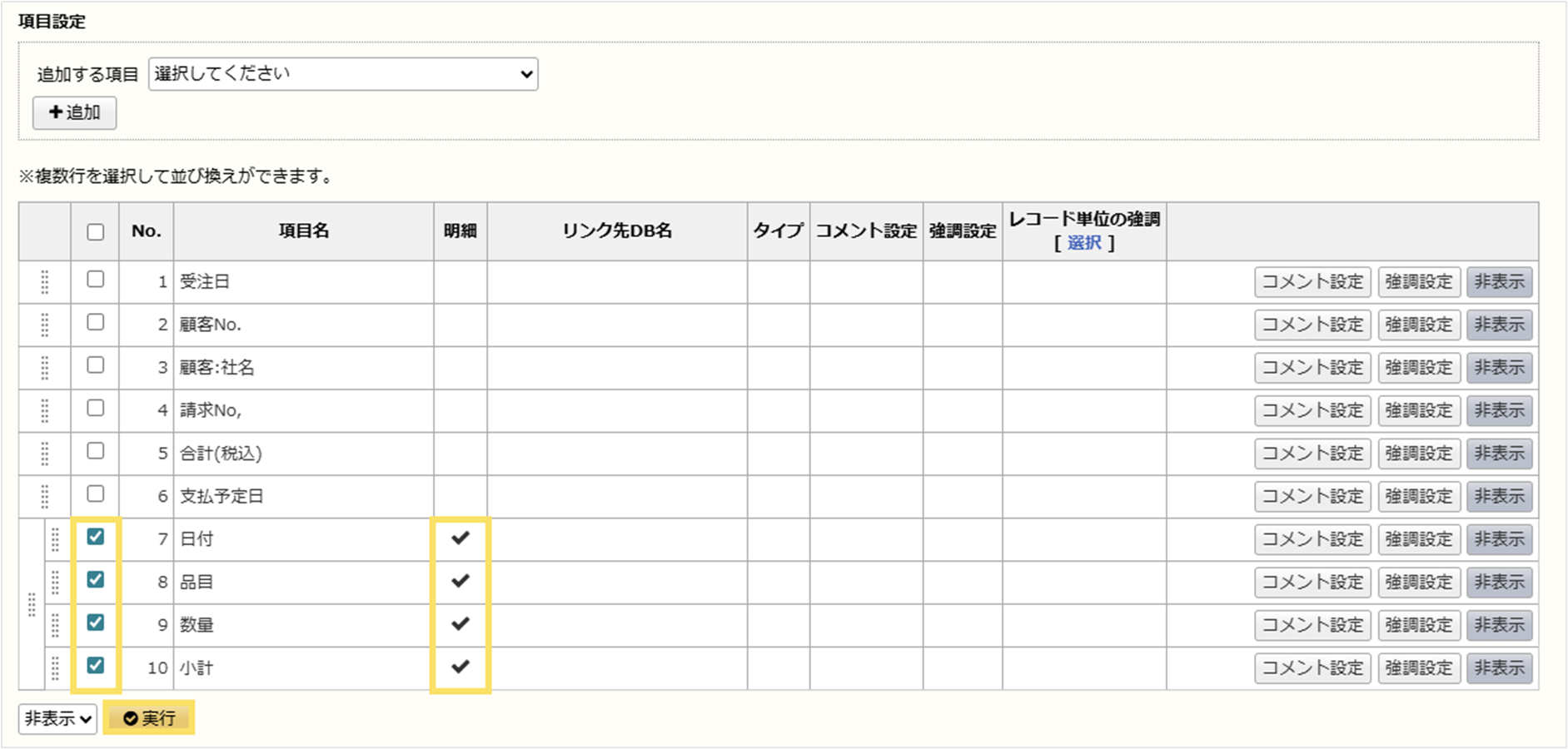Open the 追加する項目 dropdown
This screenshot has height=749, width=1568.
click(x=343, y=74)
